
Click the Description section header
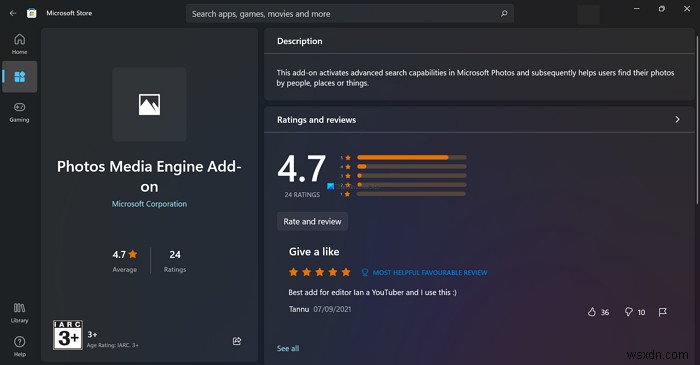click(300, 41)
